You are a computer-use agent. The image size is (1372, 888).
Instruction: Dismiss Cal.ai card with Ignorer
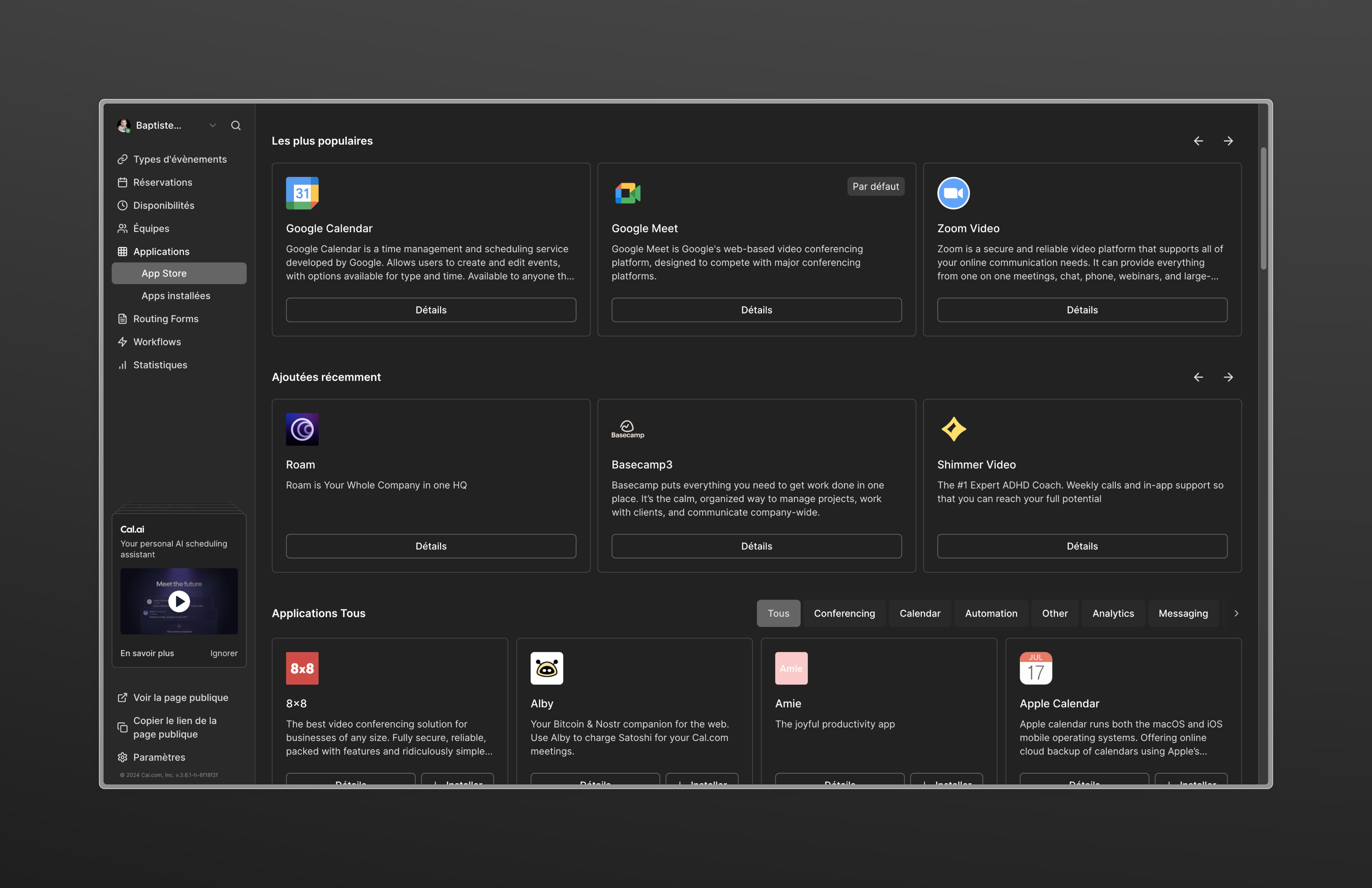[224, 653]
